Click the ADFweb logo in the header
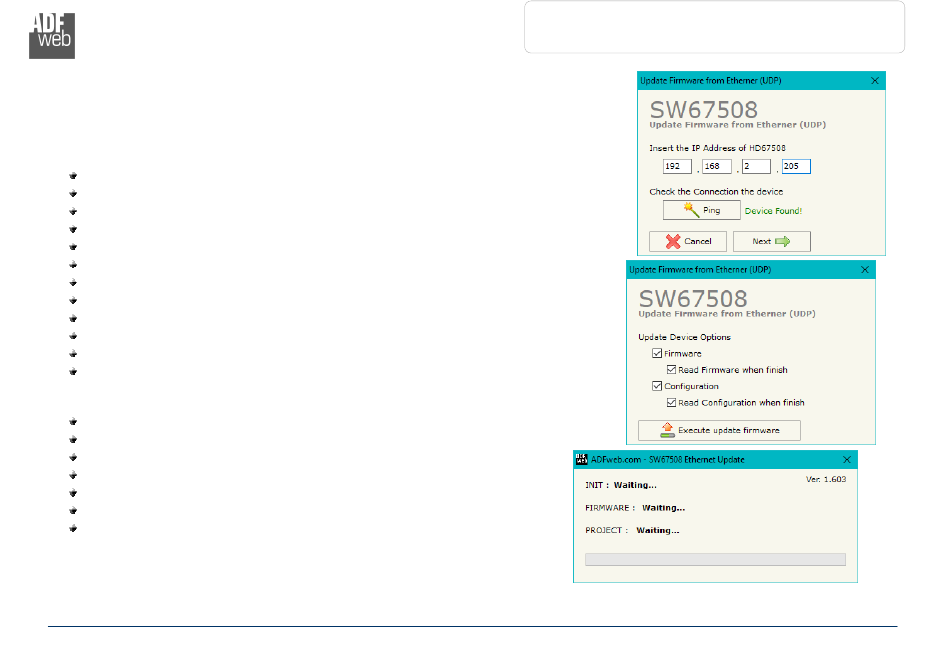Image resolution: width=950 pixels, height=659 pixels. (51, 36)
